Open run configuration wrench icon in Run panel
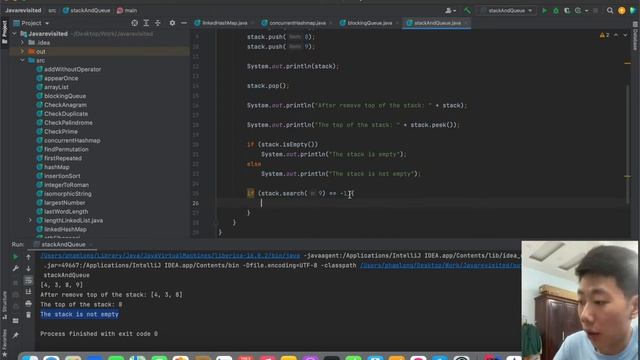 pos(16,269)
